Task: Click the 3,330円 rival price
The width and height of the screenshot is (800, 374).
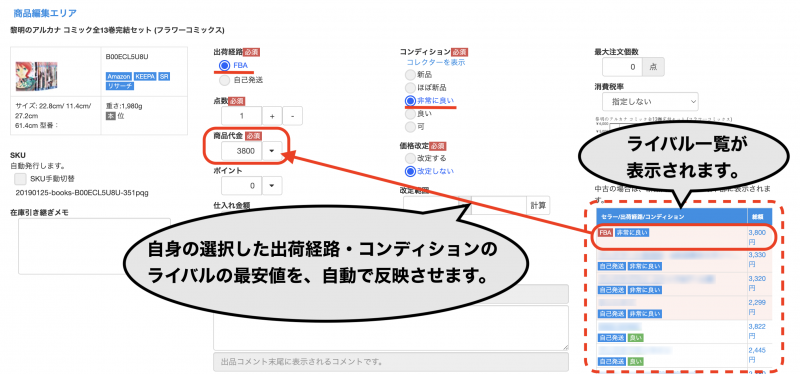Action: (x=757, y=259)
